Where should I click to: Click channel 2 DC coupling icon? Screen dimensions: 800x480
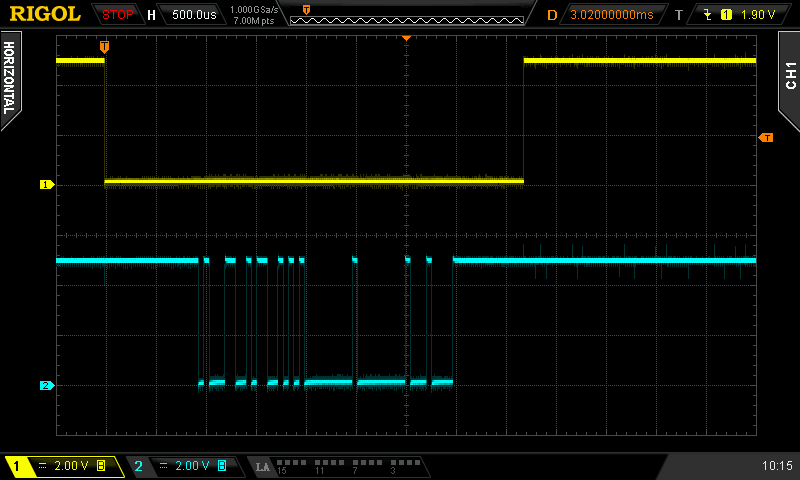[x=164, y=466]
